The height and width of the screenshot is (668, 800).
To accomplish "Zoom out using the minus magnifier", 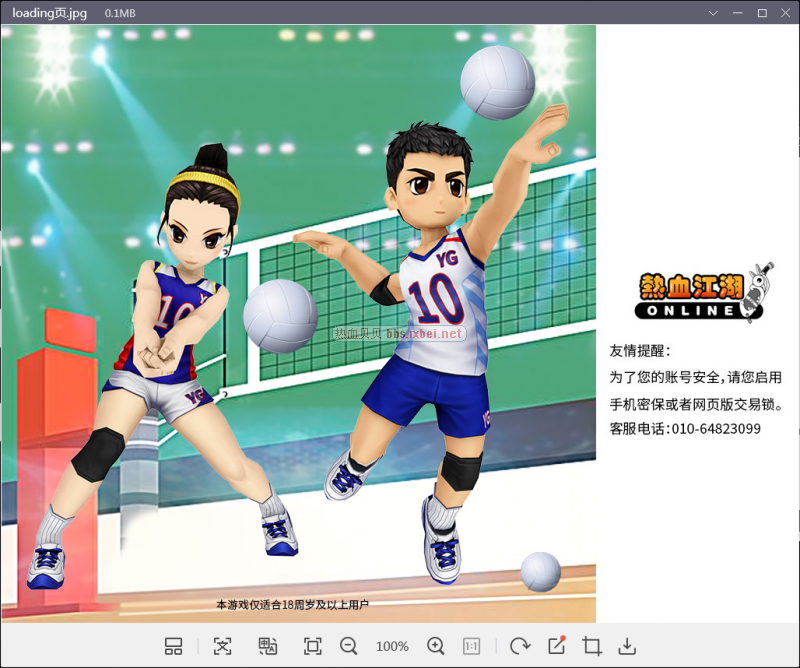I will [348, 646].
